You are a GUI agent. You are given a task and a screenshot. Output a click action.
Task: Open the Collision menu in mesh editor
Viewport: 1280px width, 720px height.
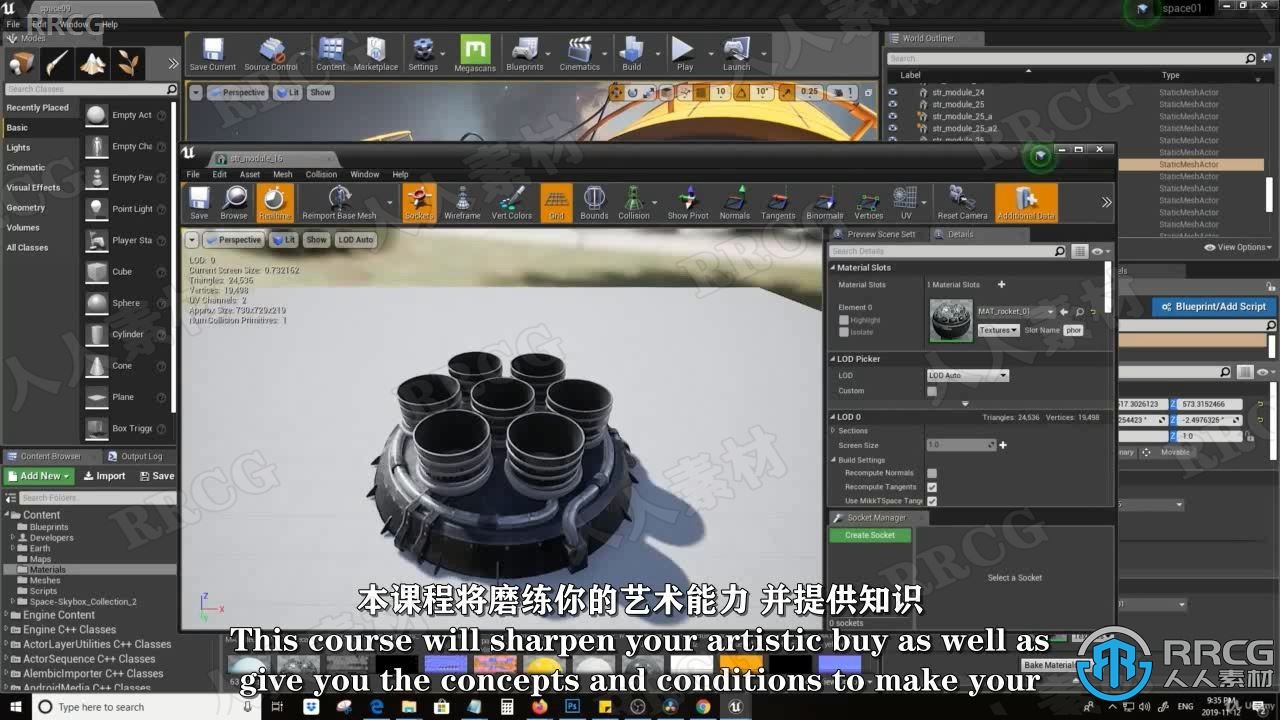pyautogui.click(x=321, y=174)
